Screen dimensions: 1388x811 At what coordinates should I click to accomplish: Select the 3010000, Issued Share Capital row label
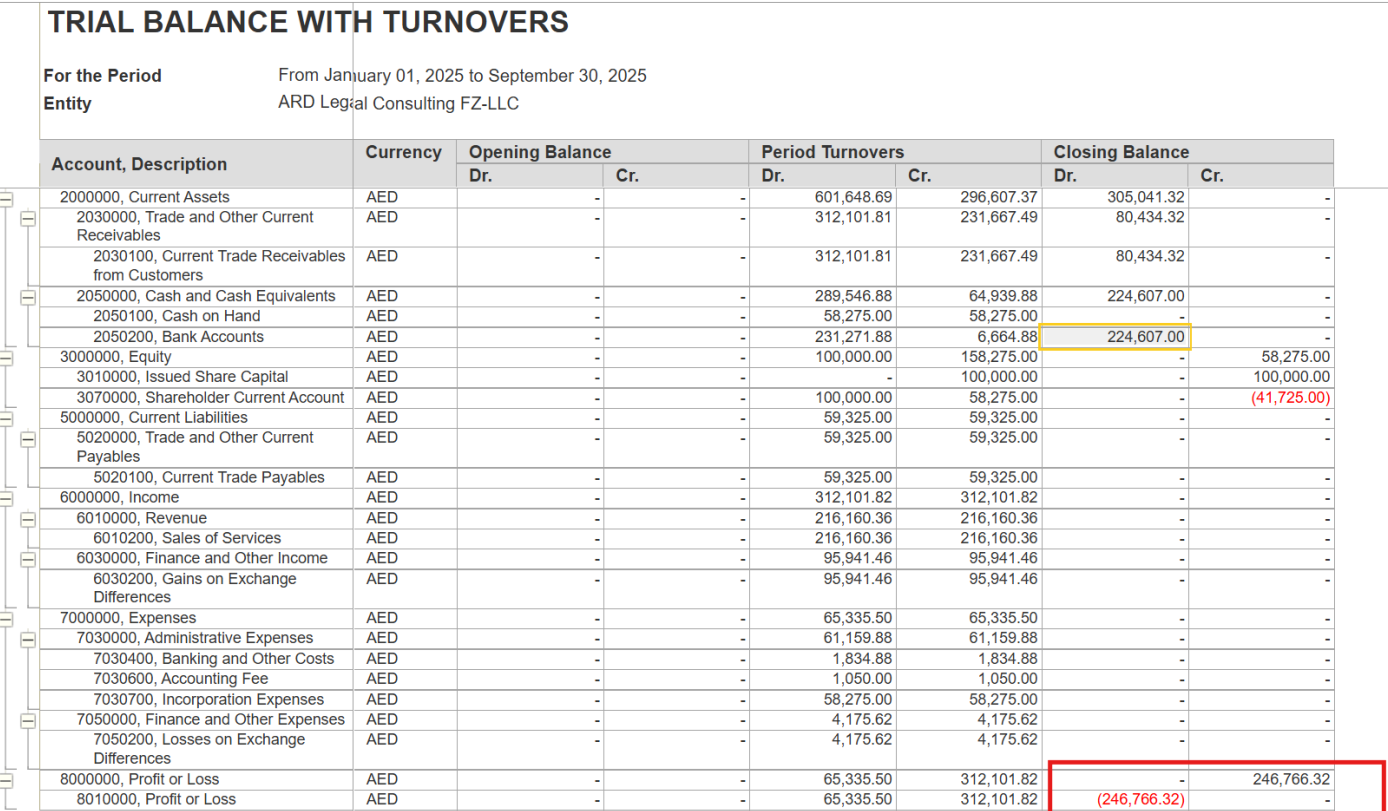coord(182,377)
